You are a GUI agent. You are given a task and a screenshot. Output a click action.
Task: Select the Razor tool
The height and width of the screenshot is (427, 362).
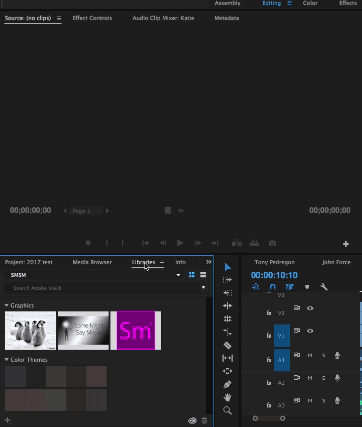pyautogui.click(x=227, y=345)
